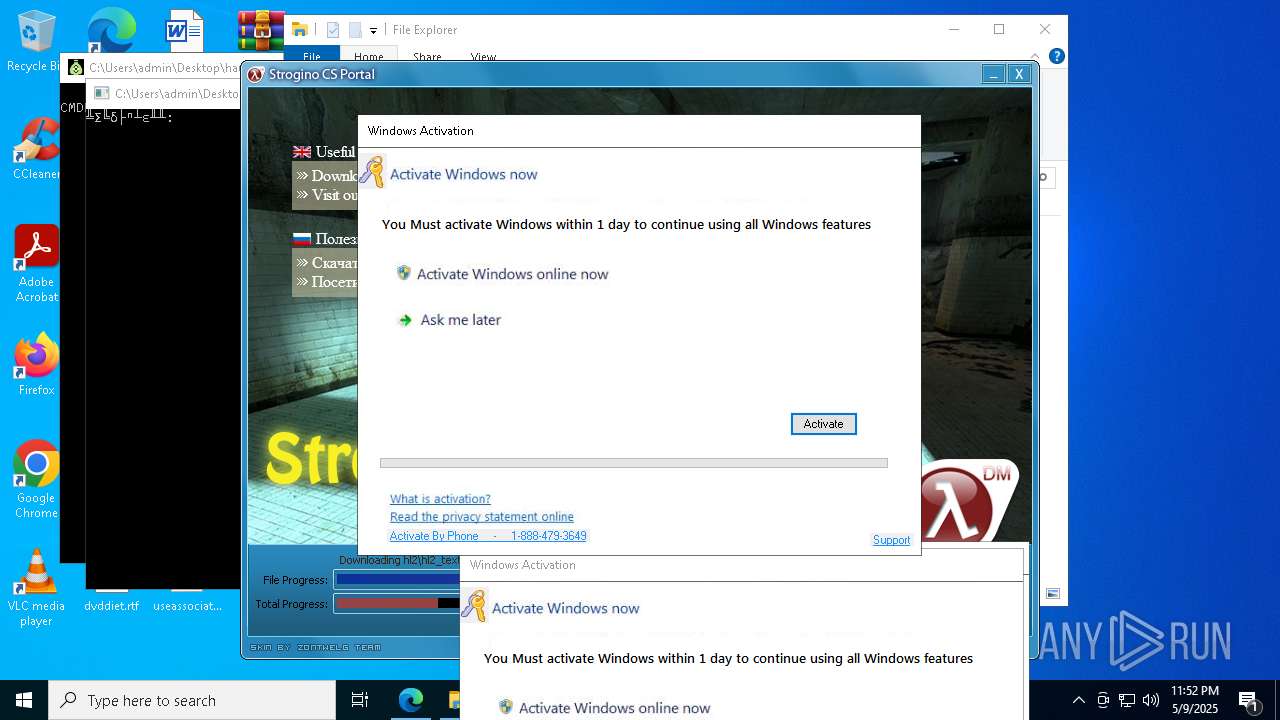1280x720 pixels.
Task: Click the Activate button
Action: pos(823,424)
